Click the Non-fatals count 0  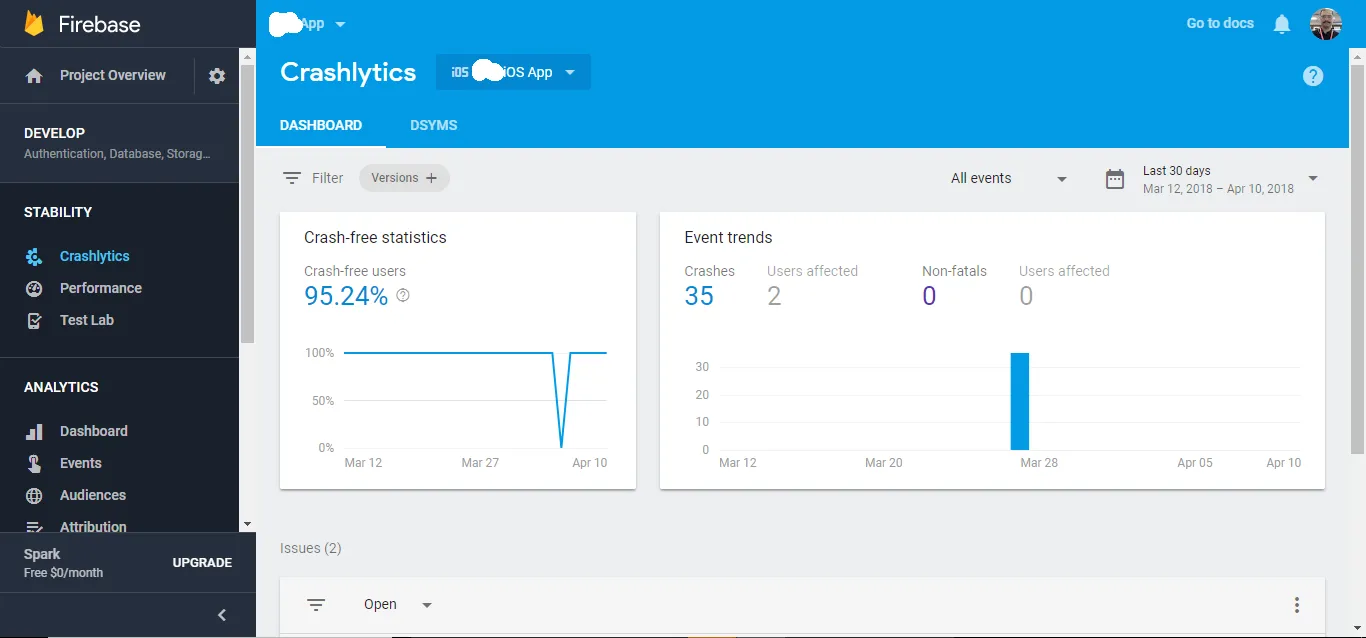point(929,296)
